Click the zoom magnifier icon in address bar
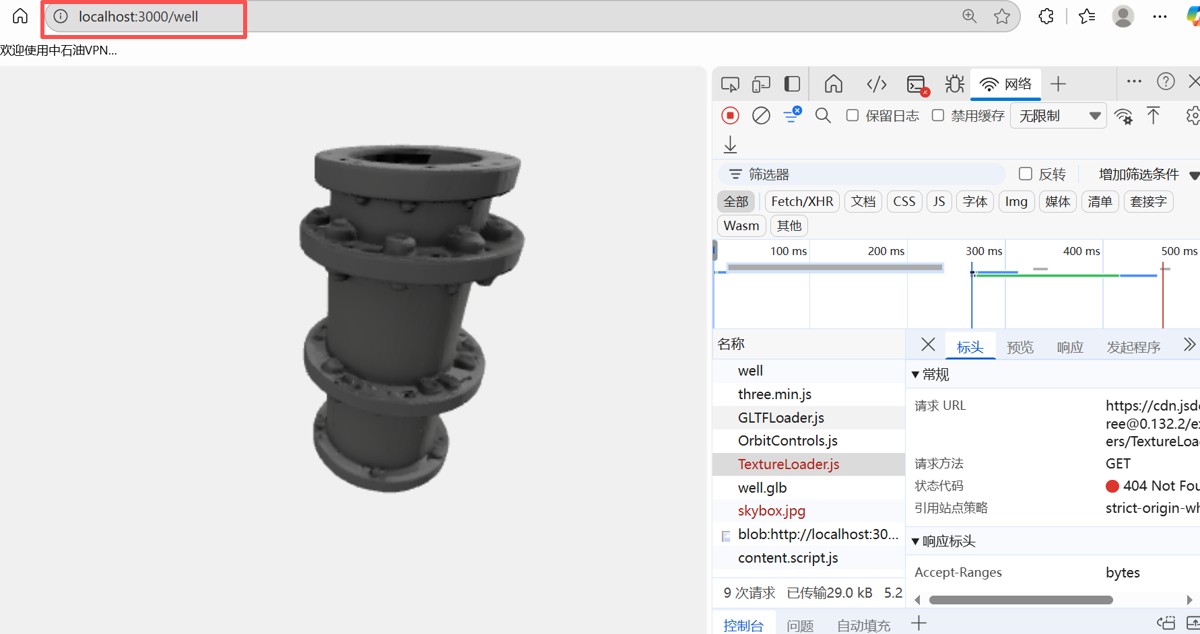Image resolution: width=1200 pixels, height=634 pixels. pyautogui.click(x=969, y=16)
